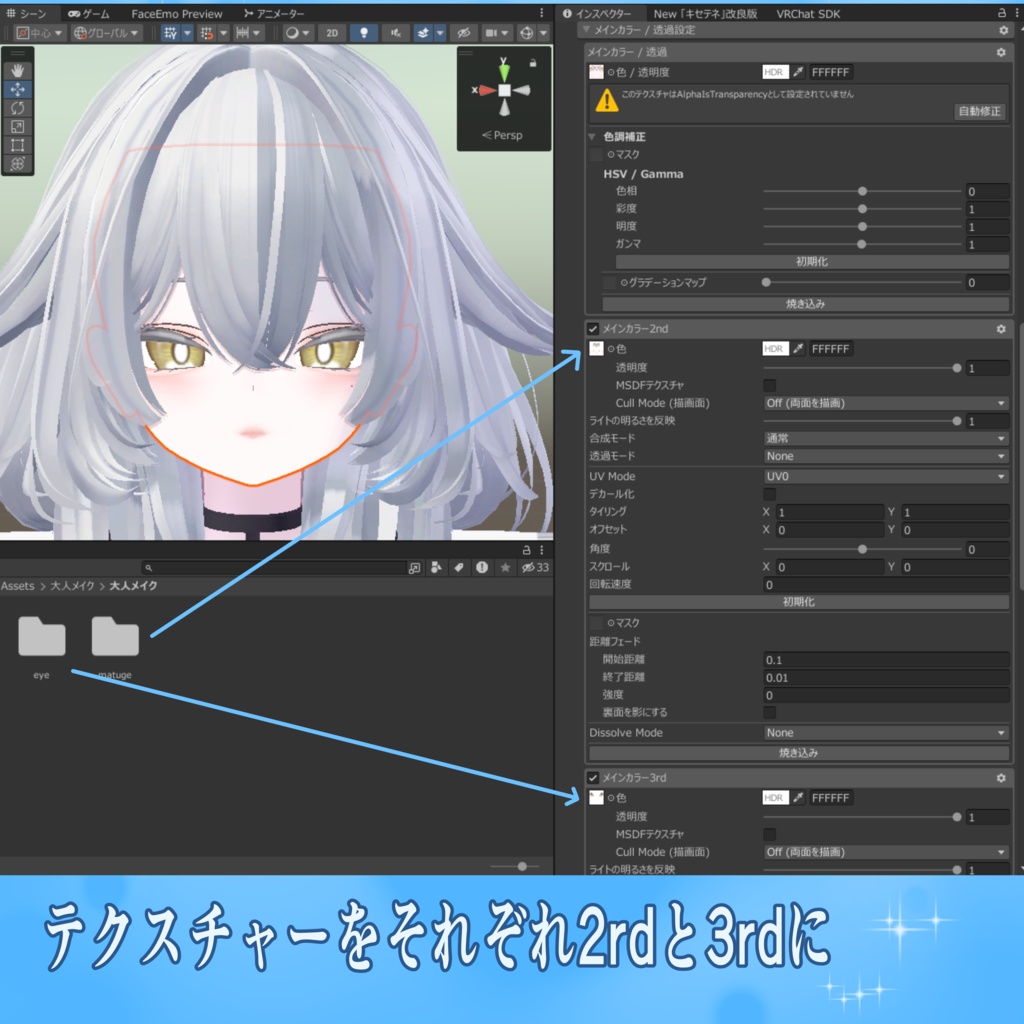The width and height of the screenshot is (1024, 1024).
Task: Click texture slot thumbnail in メインカラー2nd
Action: click(x=596, y=349)
